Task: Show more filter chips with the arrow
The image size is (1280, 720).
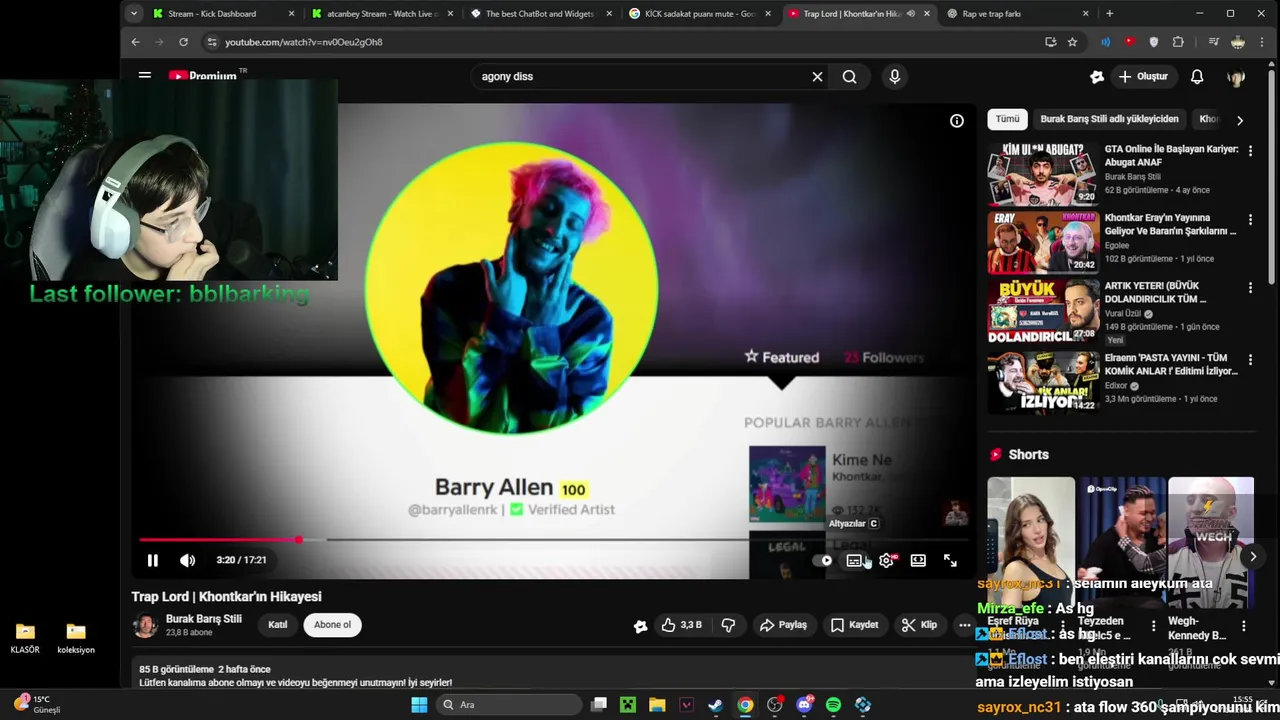Action: [x=1240, y=120]
